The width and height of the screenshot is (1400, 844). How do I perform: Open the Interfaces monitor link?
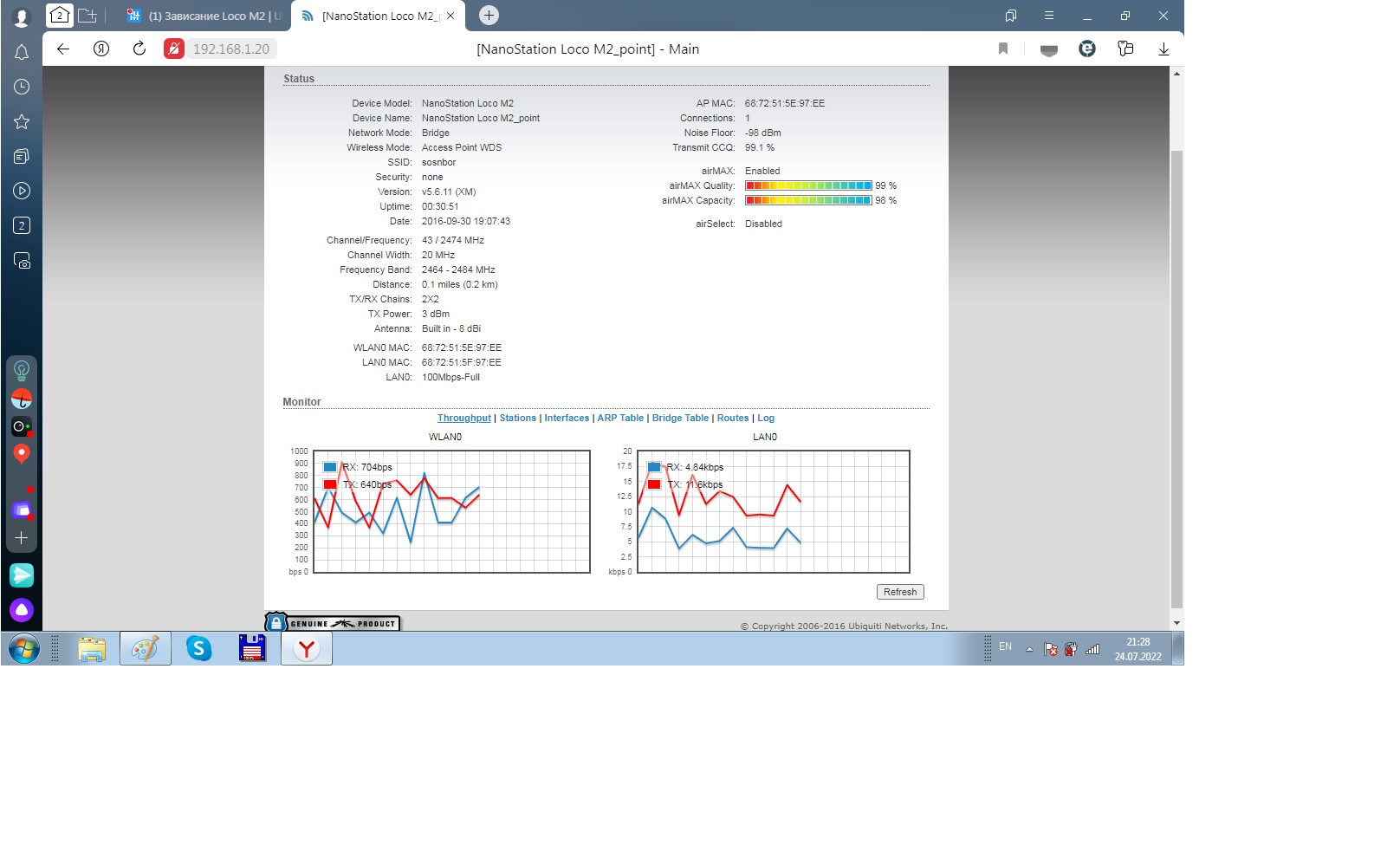pyautogui.click(x=567, y=418)
